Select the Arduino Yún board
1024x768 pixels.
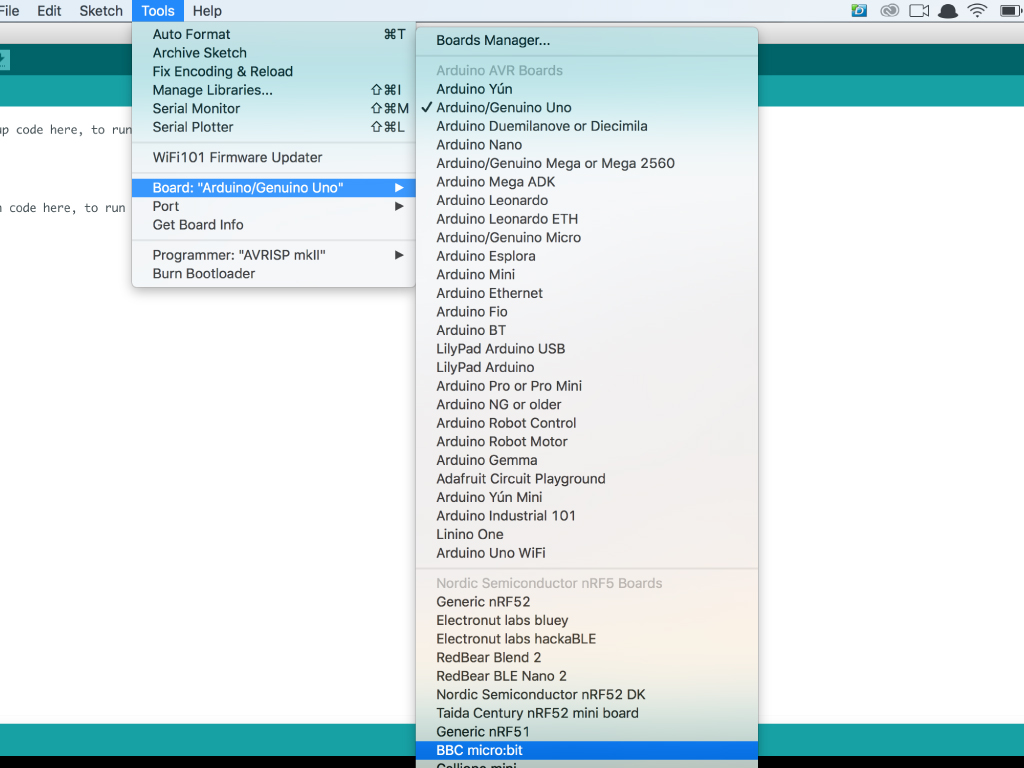(x=586, y=89)
